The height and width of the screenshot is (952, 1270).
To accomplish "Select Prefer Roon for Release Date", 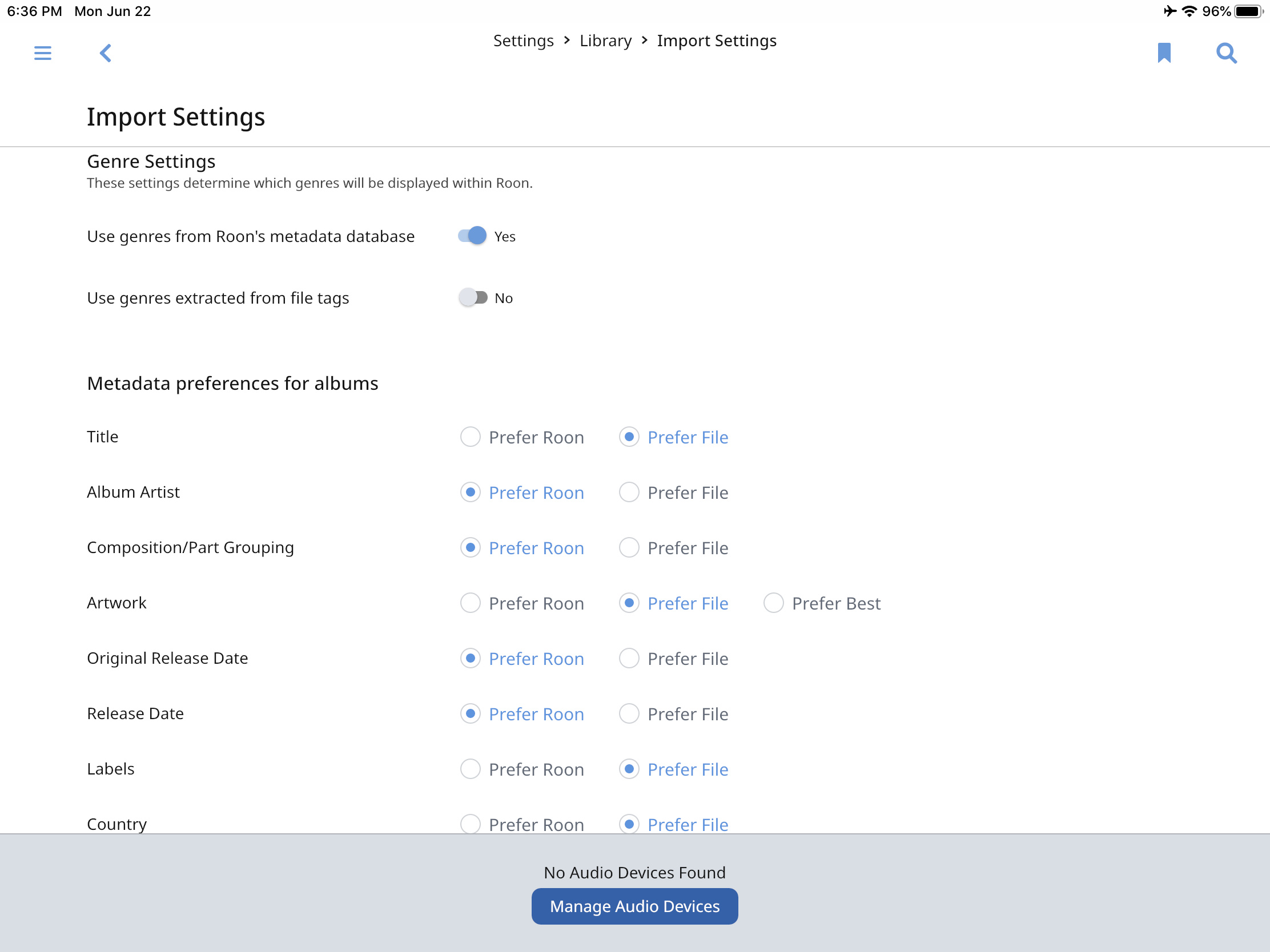I will (522, 714).
